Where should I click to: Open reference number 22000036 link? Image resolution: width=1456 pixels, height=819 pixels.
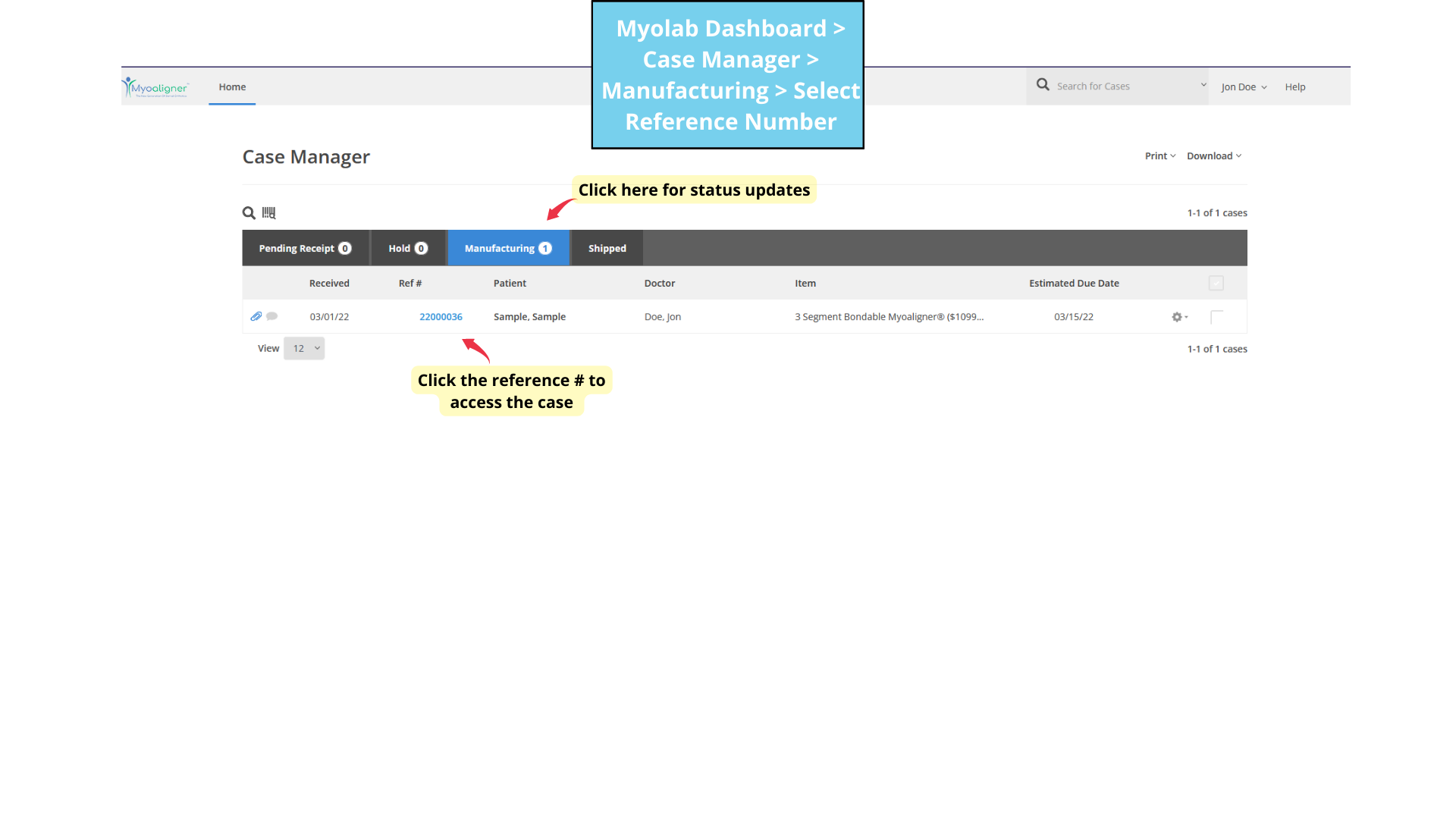441,317
